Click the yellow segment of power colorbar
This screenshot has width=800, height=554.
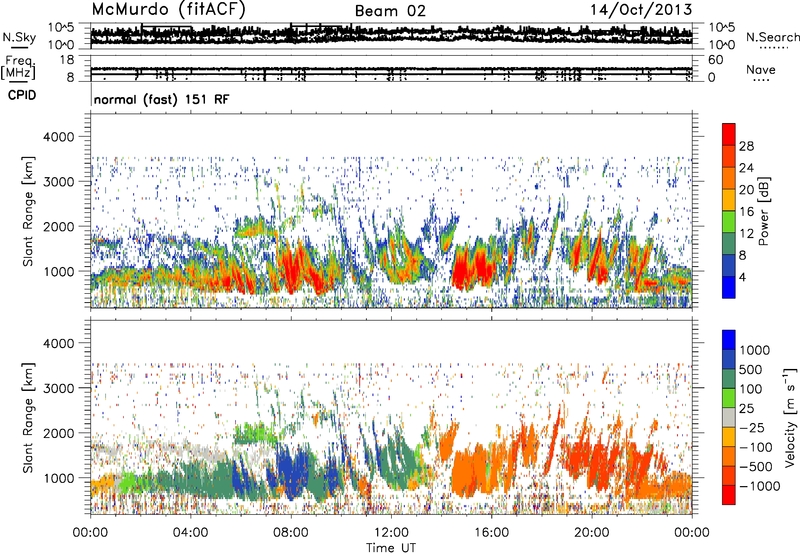coord(729,200)
